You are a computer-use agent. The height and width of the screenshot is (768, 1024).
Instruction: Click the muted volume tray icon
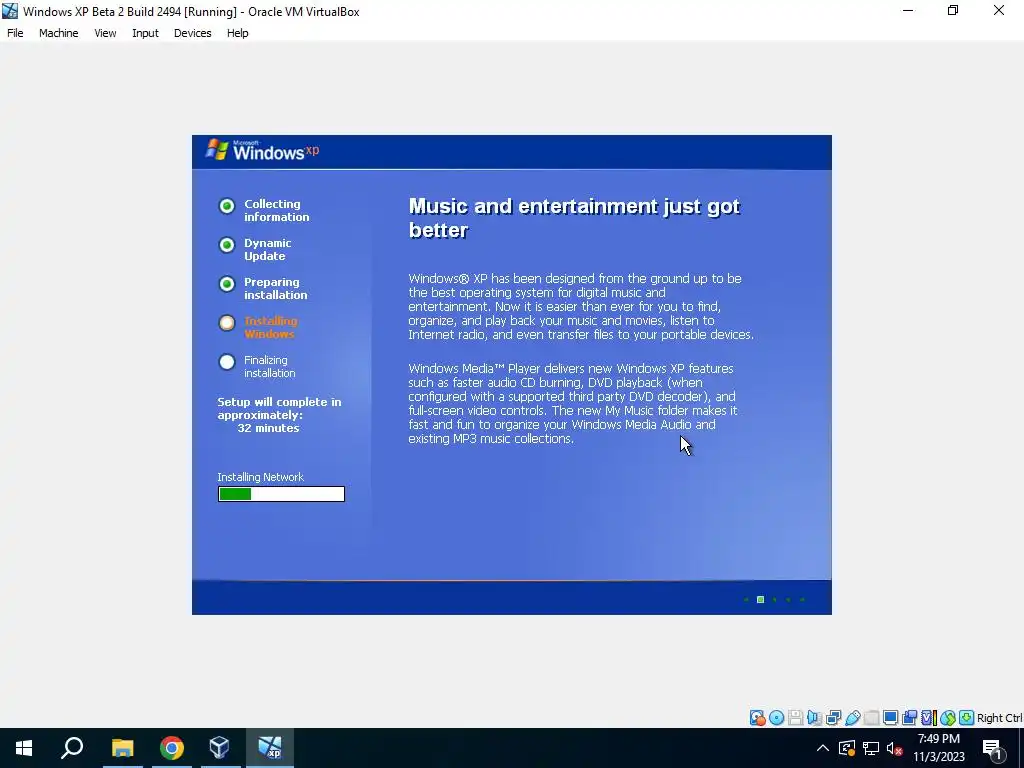point(894,748)
